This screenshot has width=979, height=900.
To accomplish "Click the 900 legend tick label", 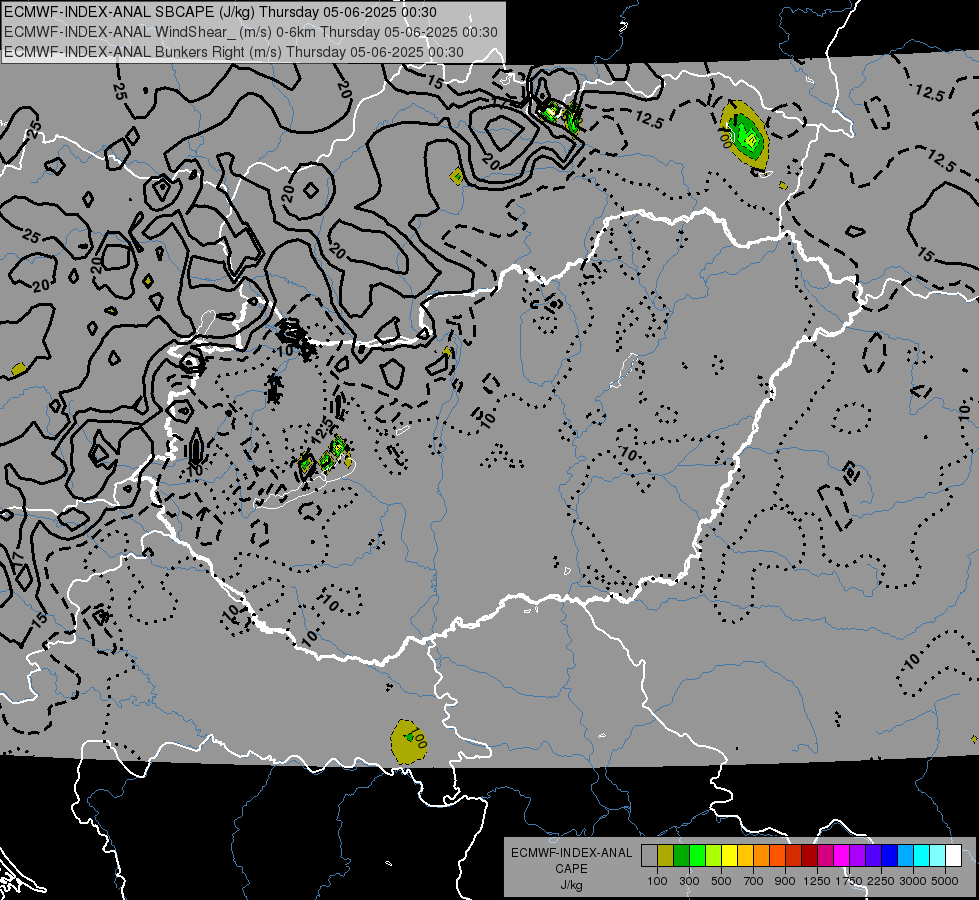I will 785,881.
